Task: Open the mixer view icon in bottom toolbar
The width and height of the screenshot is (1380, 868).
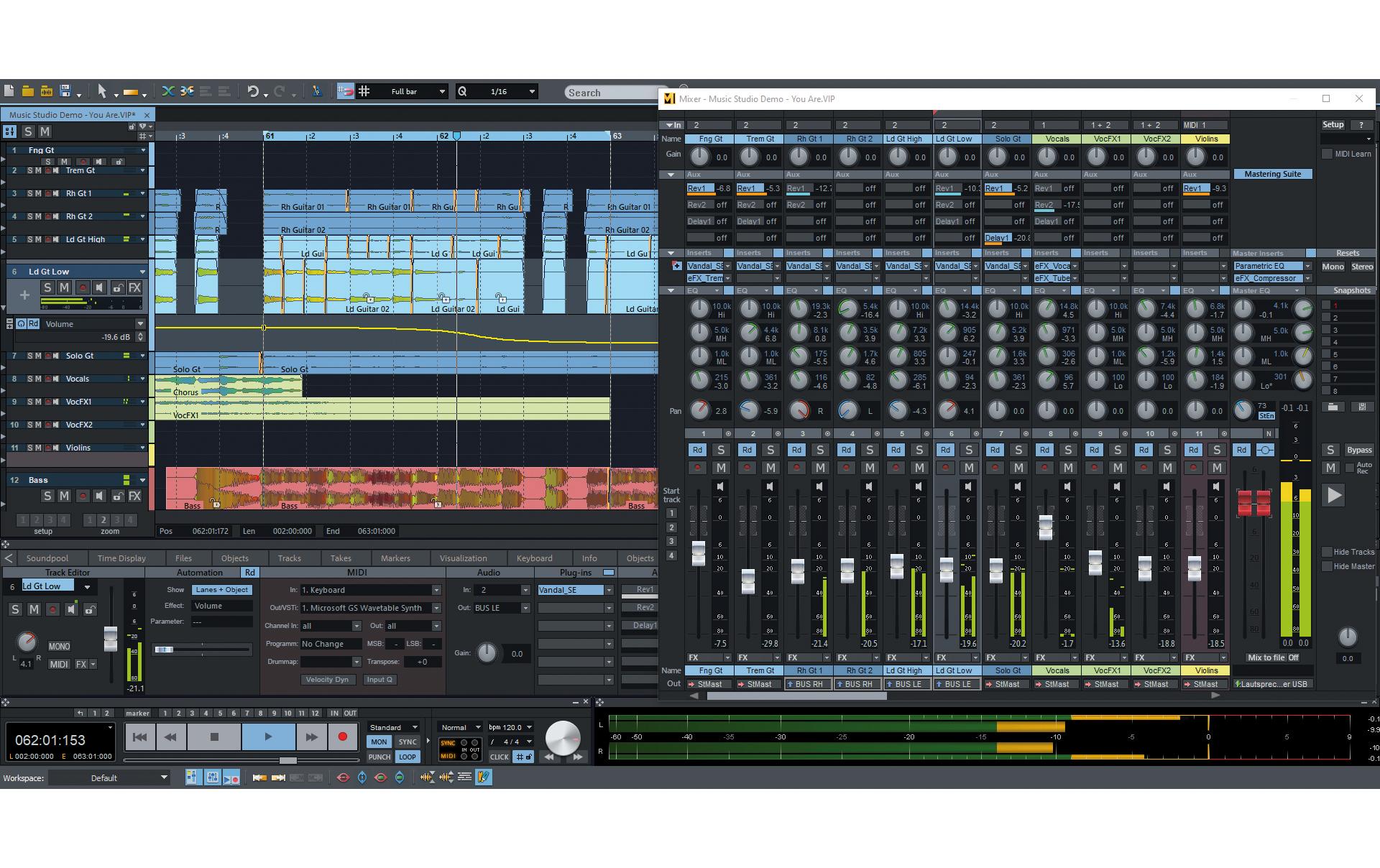Action: pyautogui.click(x=213, y=777)
